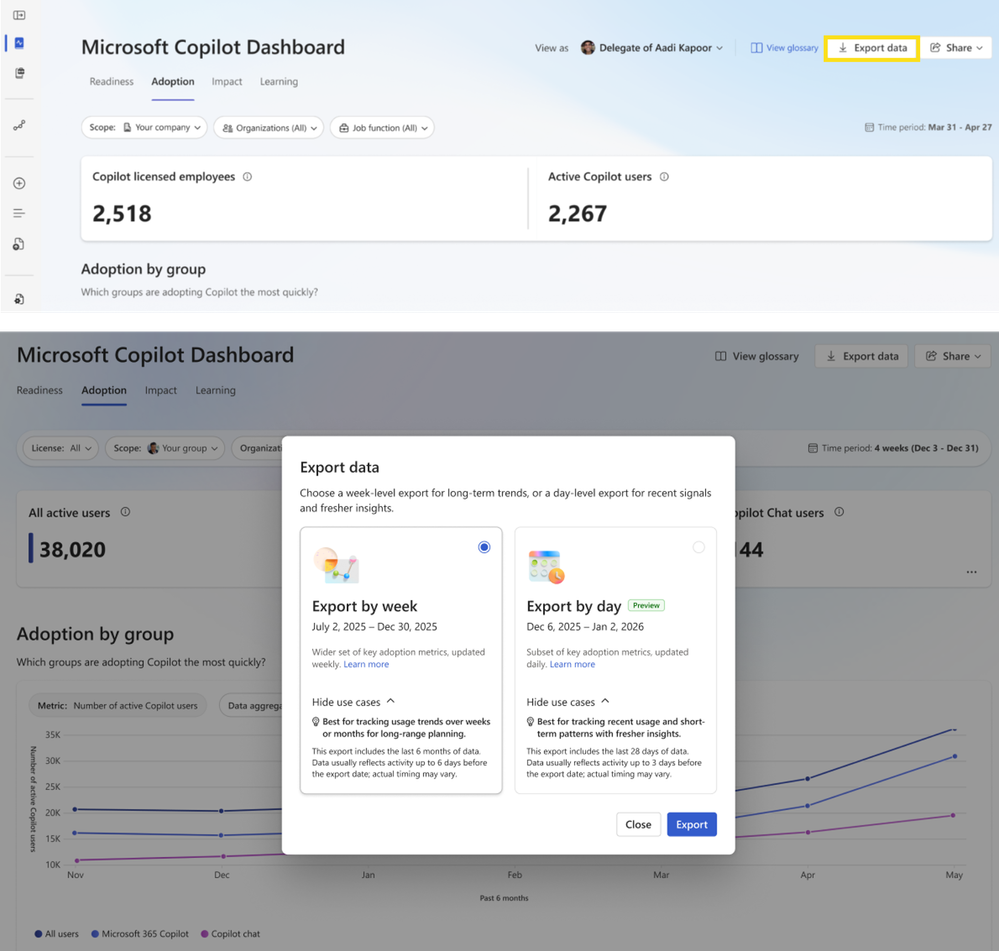Open the three-dot more options on the dimmed card
999x951 pixels.
tap(971, 572)
